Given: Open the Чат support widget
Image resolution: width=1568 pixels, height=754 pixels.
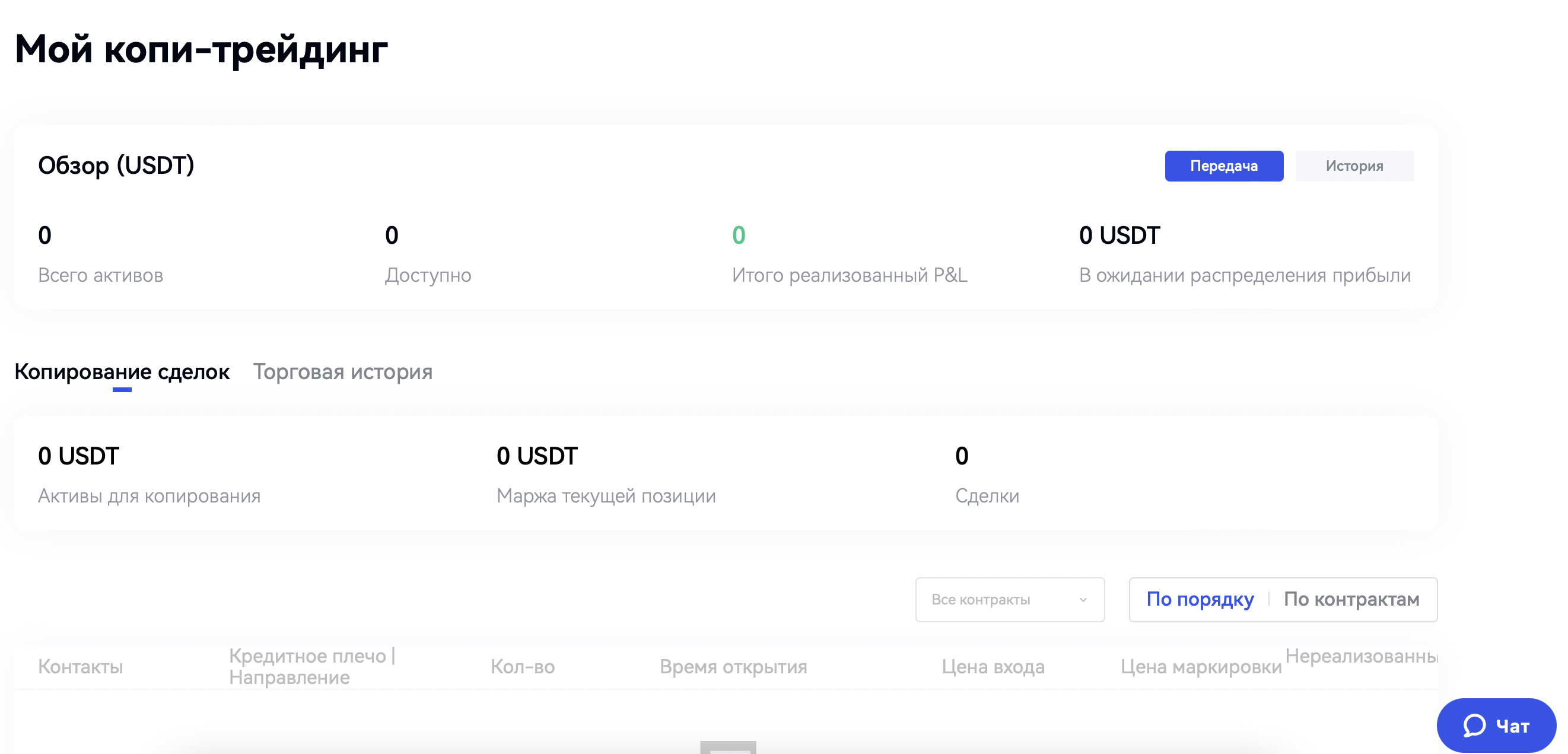Looking at the screenshot, I should click(x=1496, y=726).
